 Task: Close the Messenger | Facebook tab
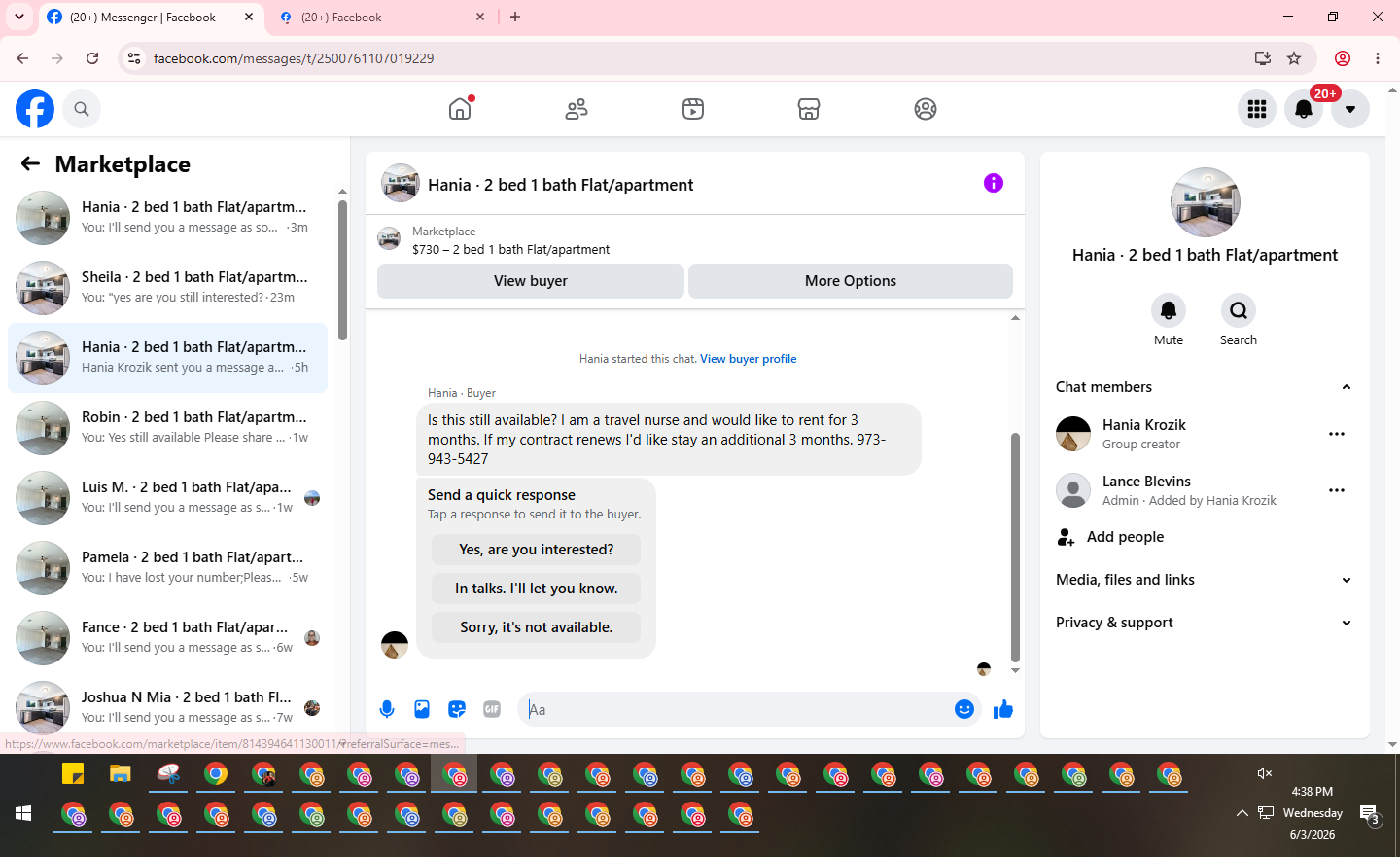[x=249, y=17]
